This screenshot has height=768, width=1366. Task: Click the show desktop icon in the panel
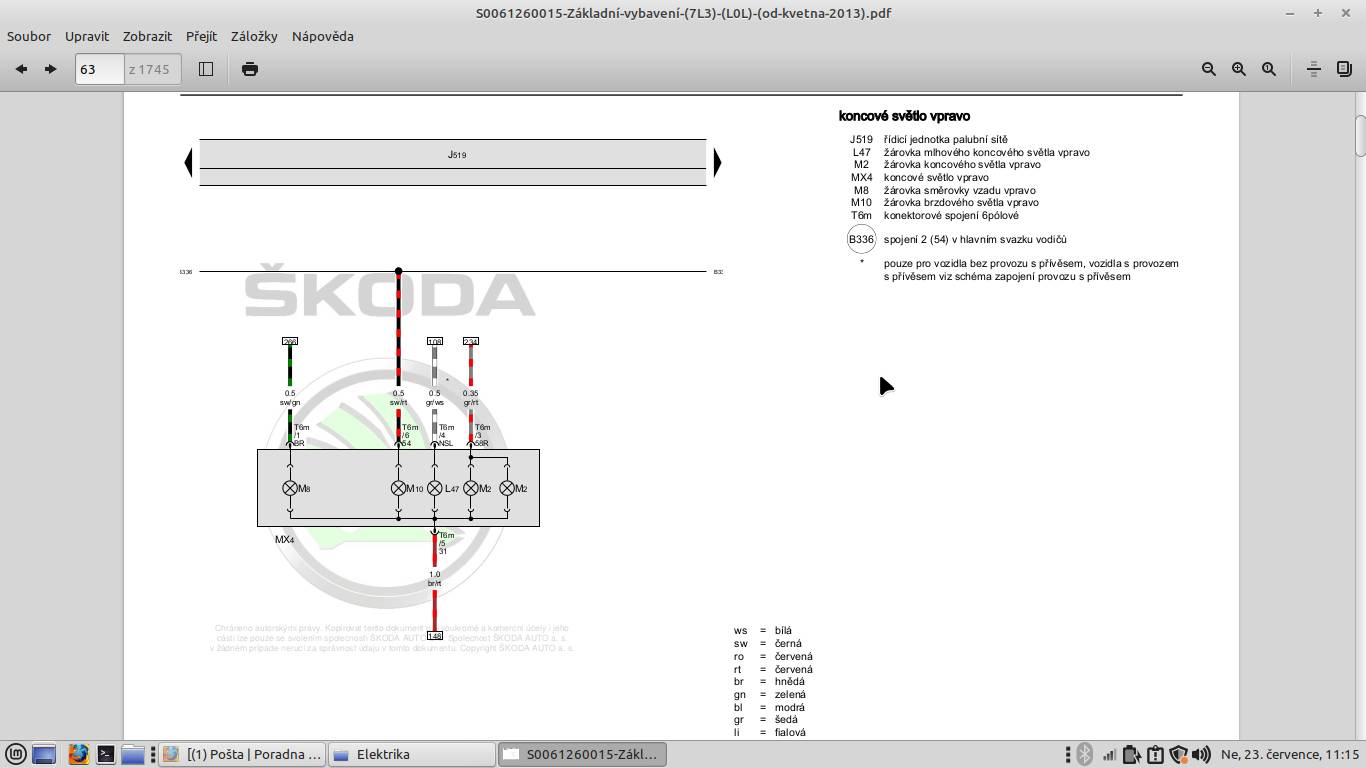click(44, 754)
